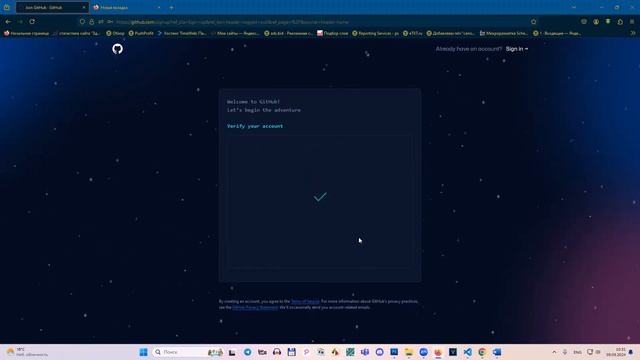Open the Firefox application menu
The height and width of the screenshot is (360, 640).
click(632, 22)
